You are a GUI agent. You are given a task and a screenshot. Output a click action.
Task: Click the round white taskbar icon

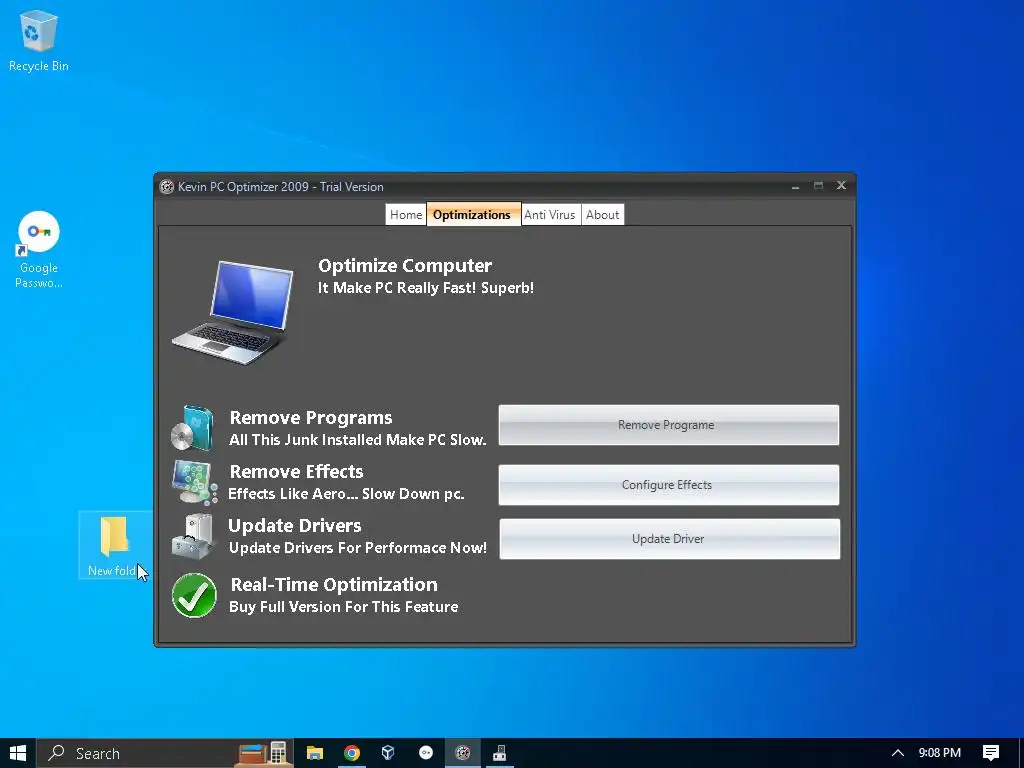pyautogui.click(x=426, y=753)
